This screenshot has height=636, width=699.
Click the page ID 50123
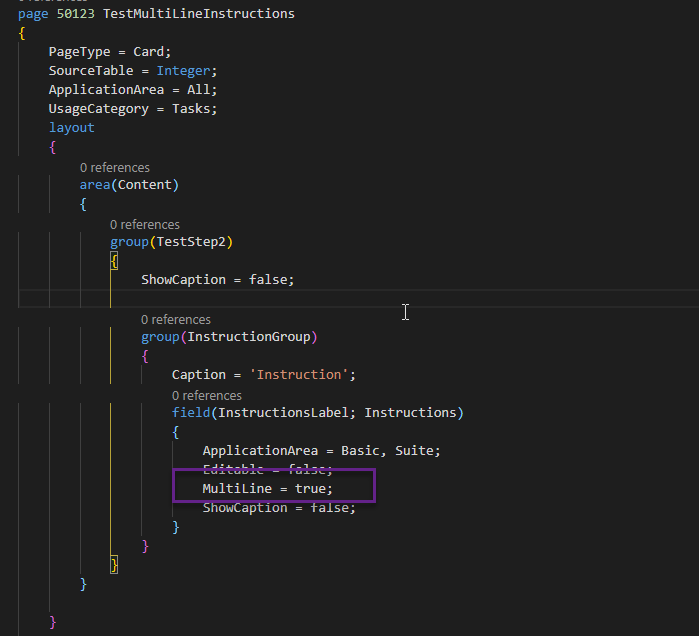click(76, 15)
